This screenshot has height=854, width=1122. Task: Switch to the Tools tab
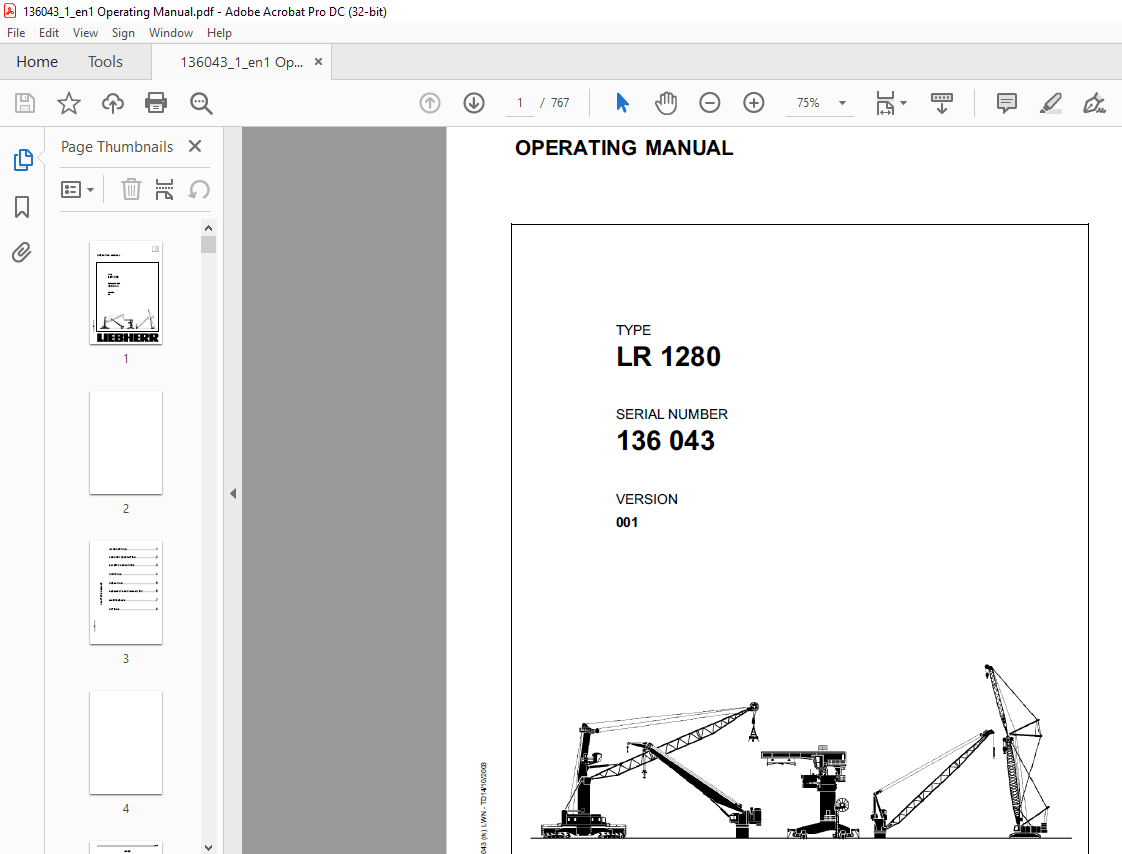click(105, 62)
